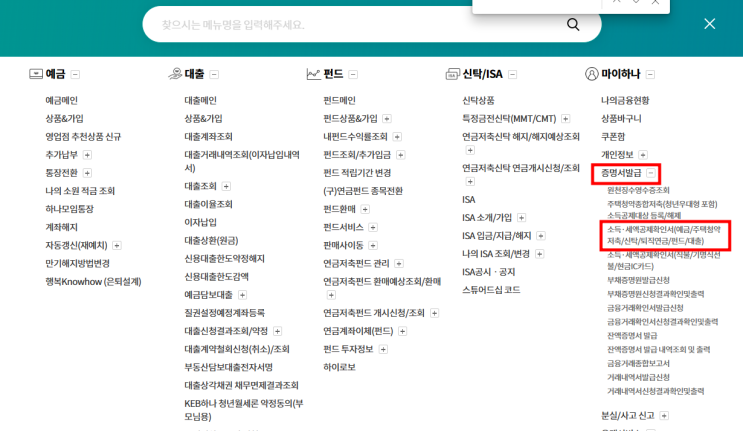Collapse the 대출 section
The width and height of the screenshot is (743, 431).
tap(214, 74)
